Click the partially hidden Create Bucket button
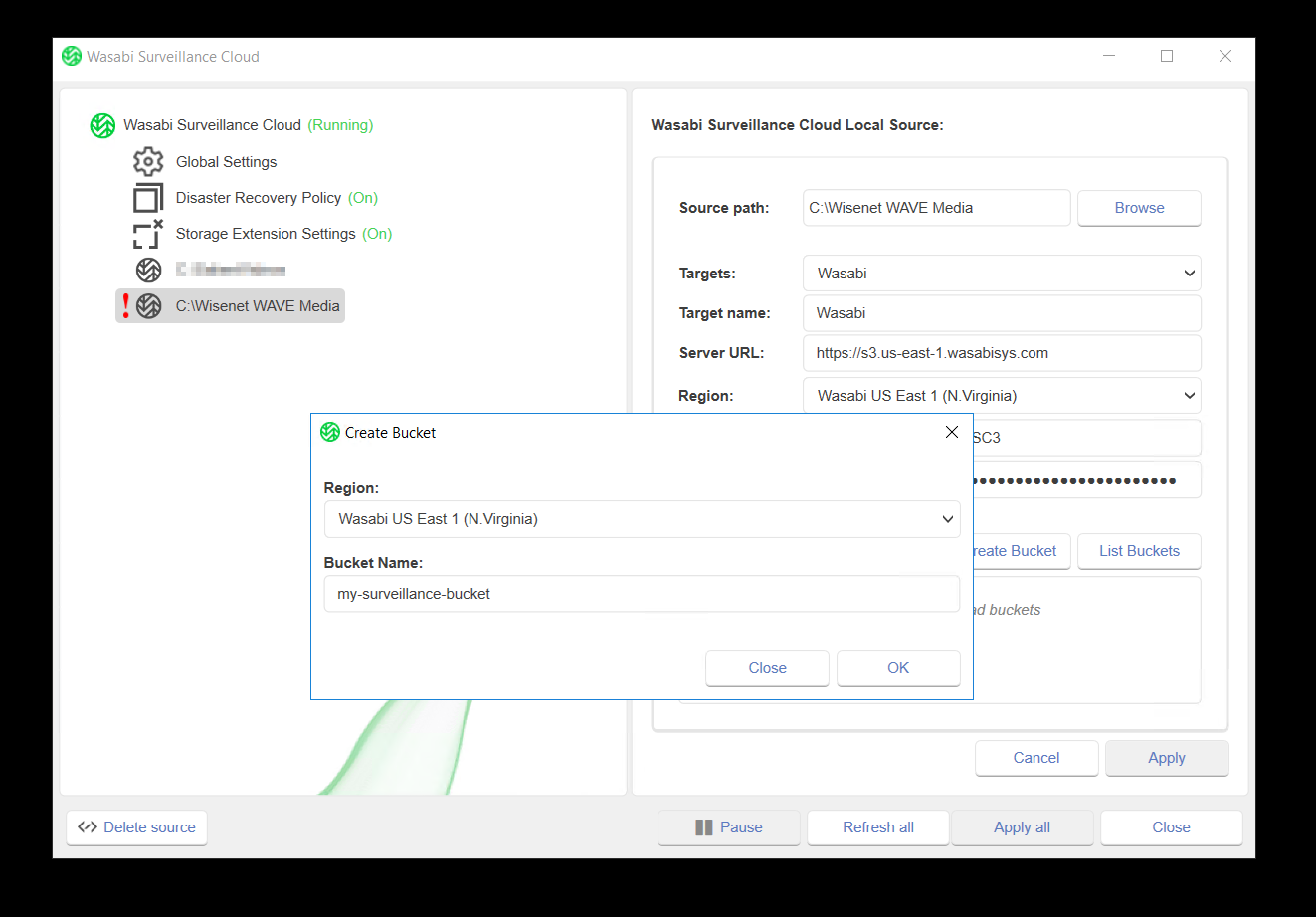 click(x=1022, y=551)
